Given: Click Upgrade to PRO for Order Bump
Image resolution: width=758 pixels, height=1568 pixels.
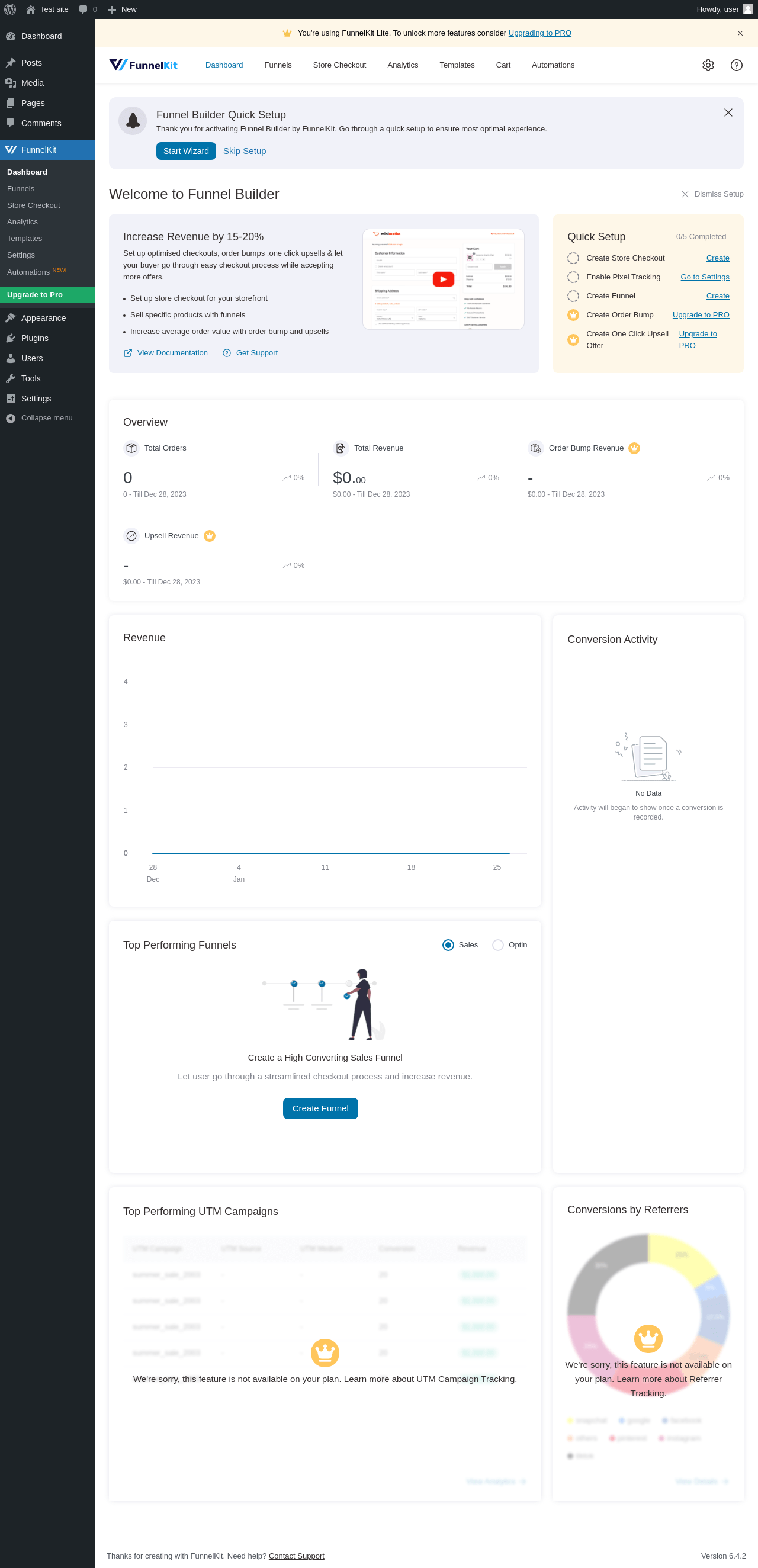Looking at the screenshot, I should [700, 314].
